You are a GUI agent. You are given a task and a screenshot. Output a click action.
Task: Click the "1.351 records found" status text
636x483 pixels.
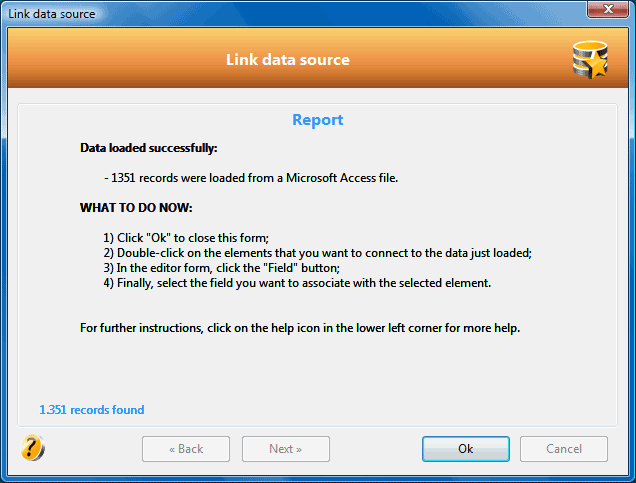[92, 410]
